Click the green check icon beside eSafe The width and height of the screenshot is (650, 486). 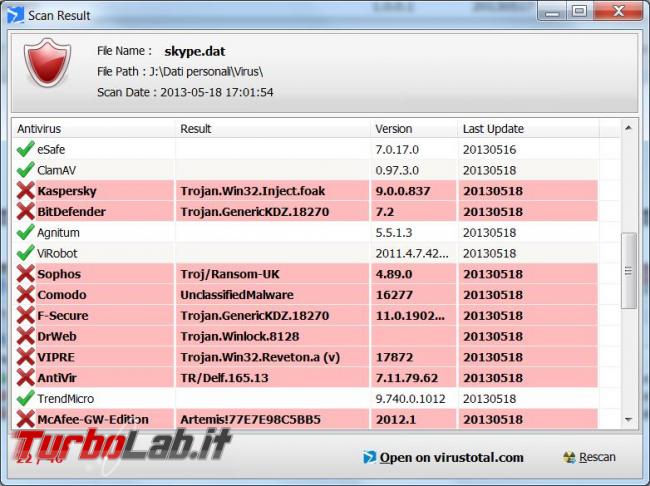point(25,149)
